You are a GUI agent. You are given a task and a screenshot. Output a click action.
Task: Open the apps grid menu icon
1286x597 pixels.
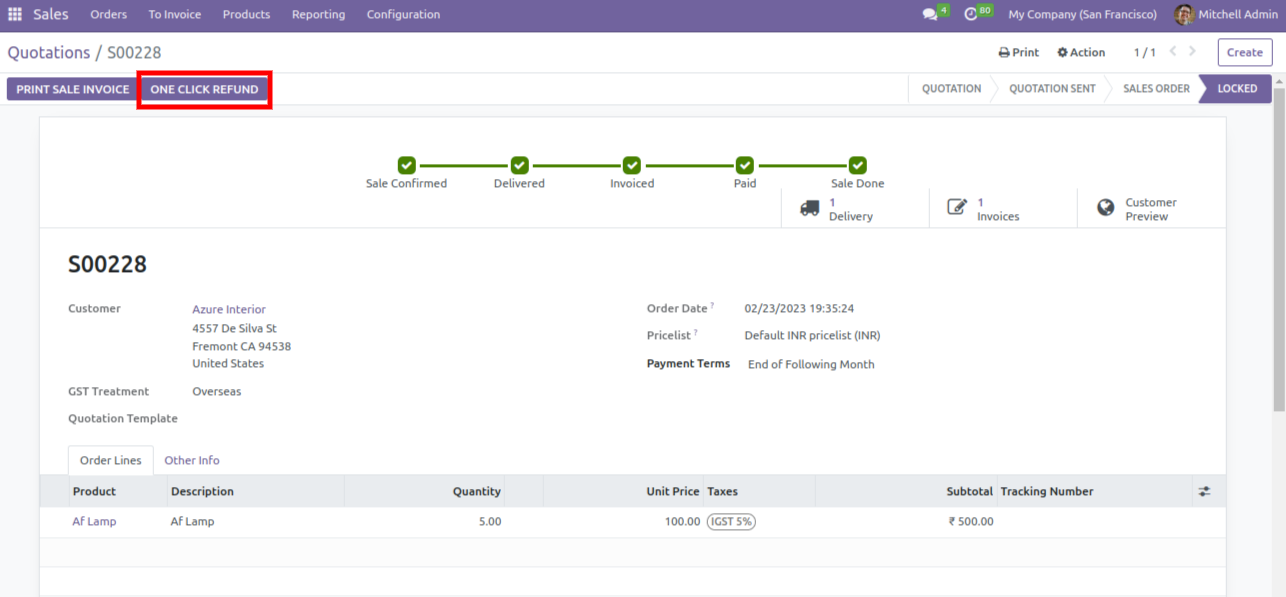click(x=15, y=15)
